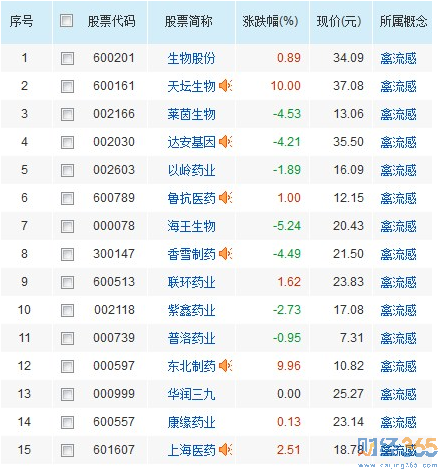
Task: Open 禽流感 concept link in 华润三九 row
Action: coord(399,394)
